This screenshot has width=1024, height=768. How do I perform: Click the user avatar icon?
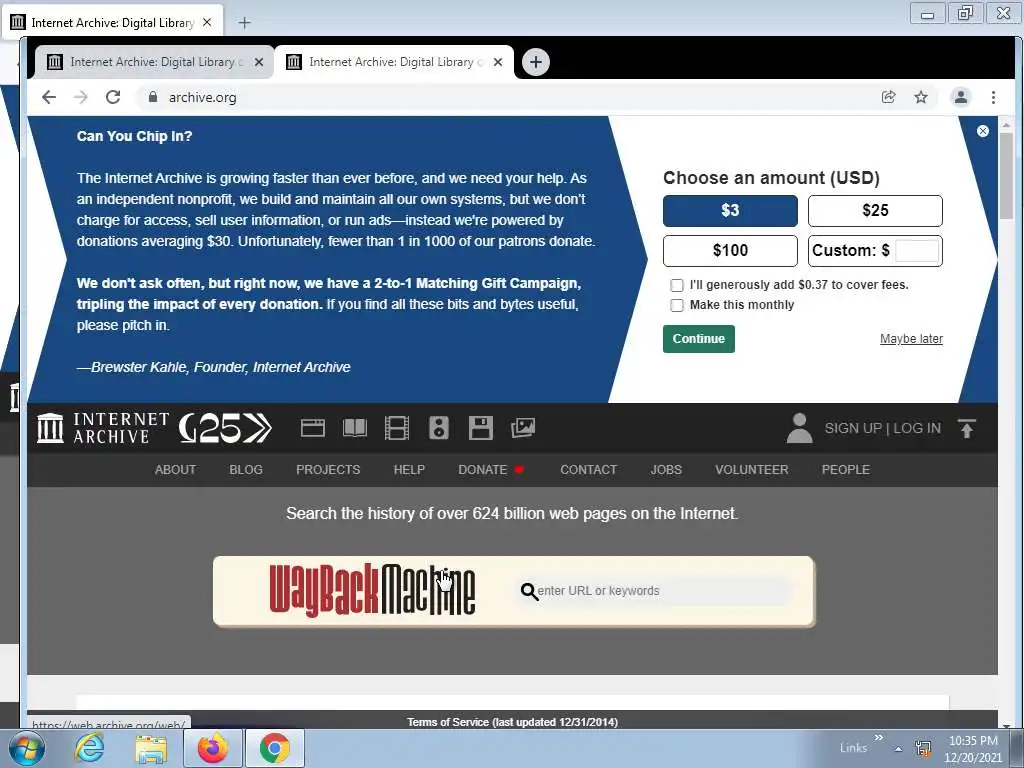click(799, 428)
